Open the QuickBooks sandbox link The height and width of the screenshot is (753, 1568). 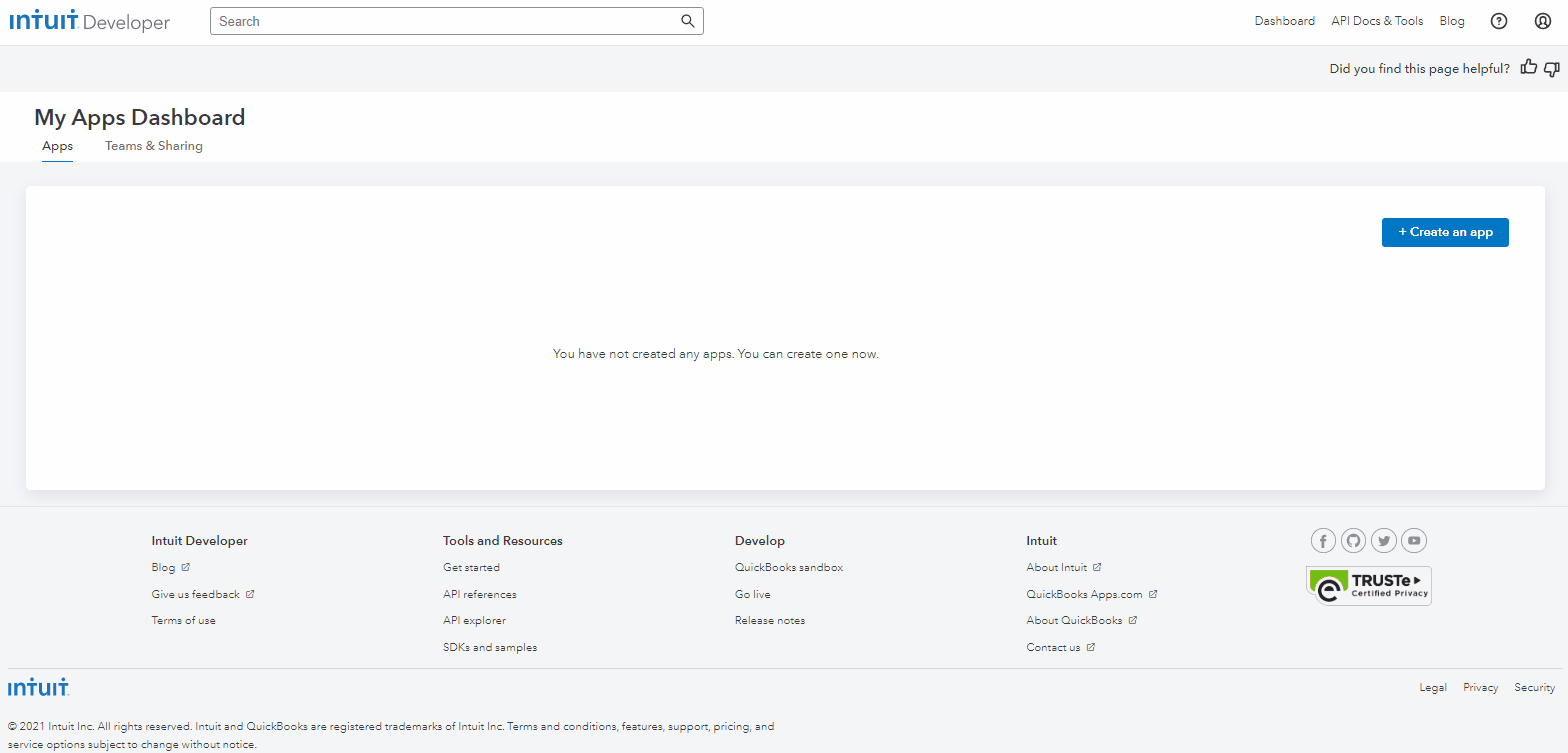(788, 567)
